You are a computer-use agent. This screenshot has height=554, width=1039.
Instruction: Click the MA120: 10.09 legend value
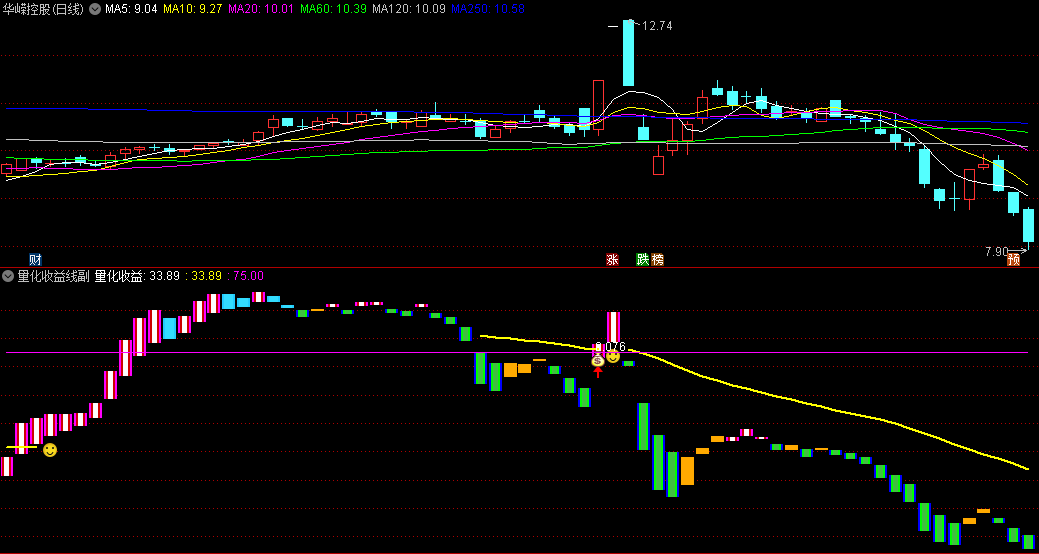click(x=409, y=9)
